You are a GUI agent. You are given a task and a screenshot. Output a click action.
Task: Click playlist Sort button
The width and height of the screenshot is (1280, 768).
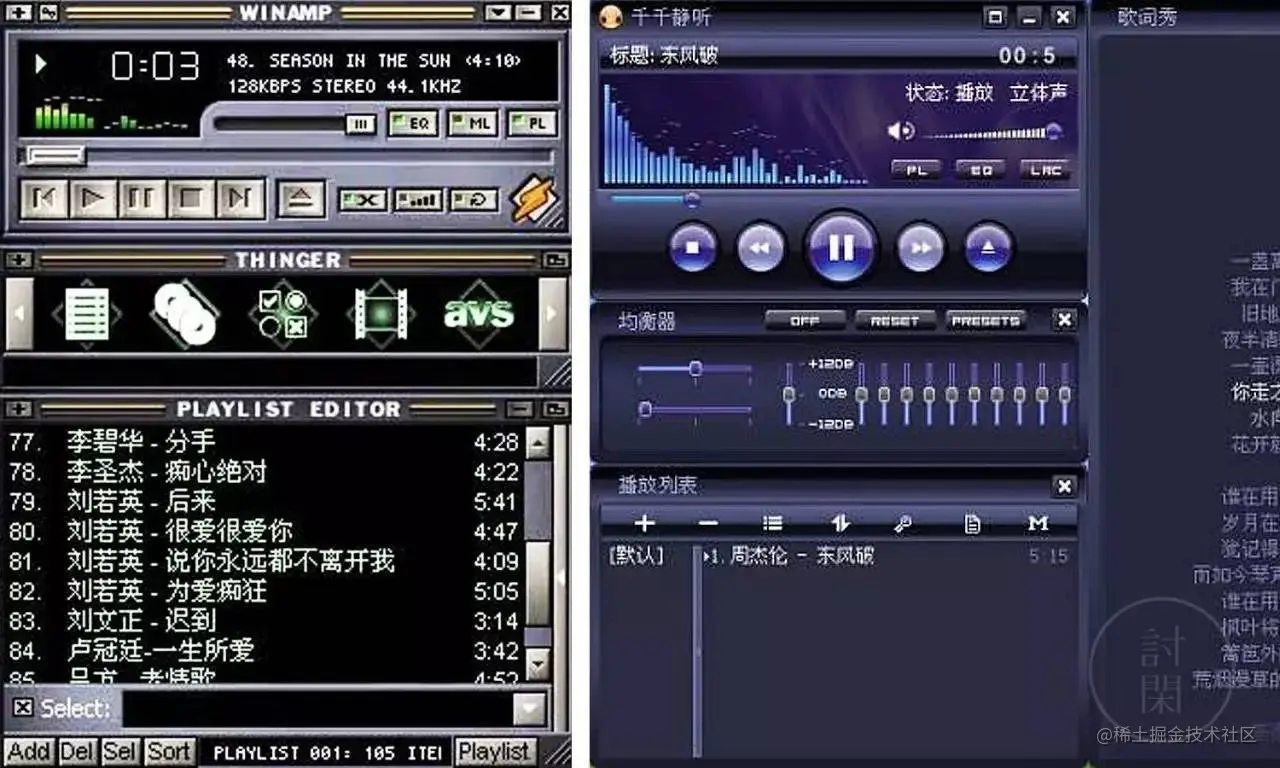[x=169, y=752]
